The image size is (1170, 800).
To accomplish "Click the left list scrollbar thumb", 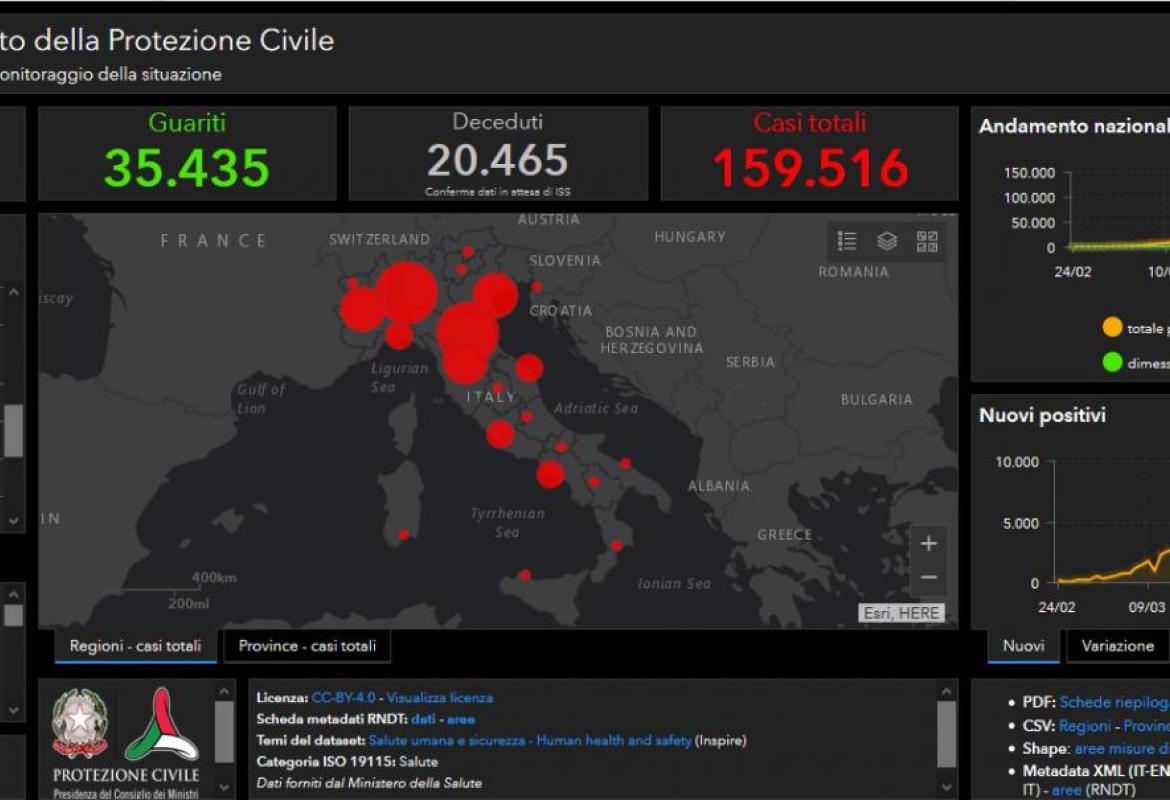I will [x=14, y=430].
